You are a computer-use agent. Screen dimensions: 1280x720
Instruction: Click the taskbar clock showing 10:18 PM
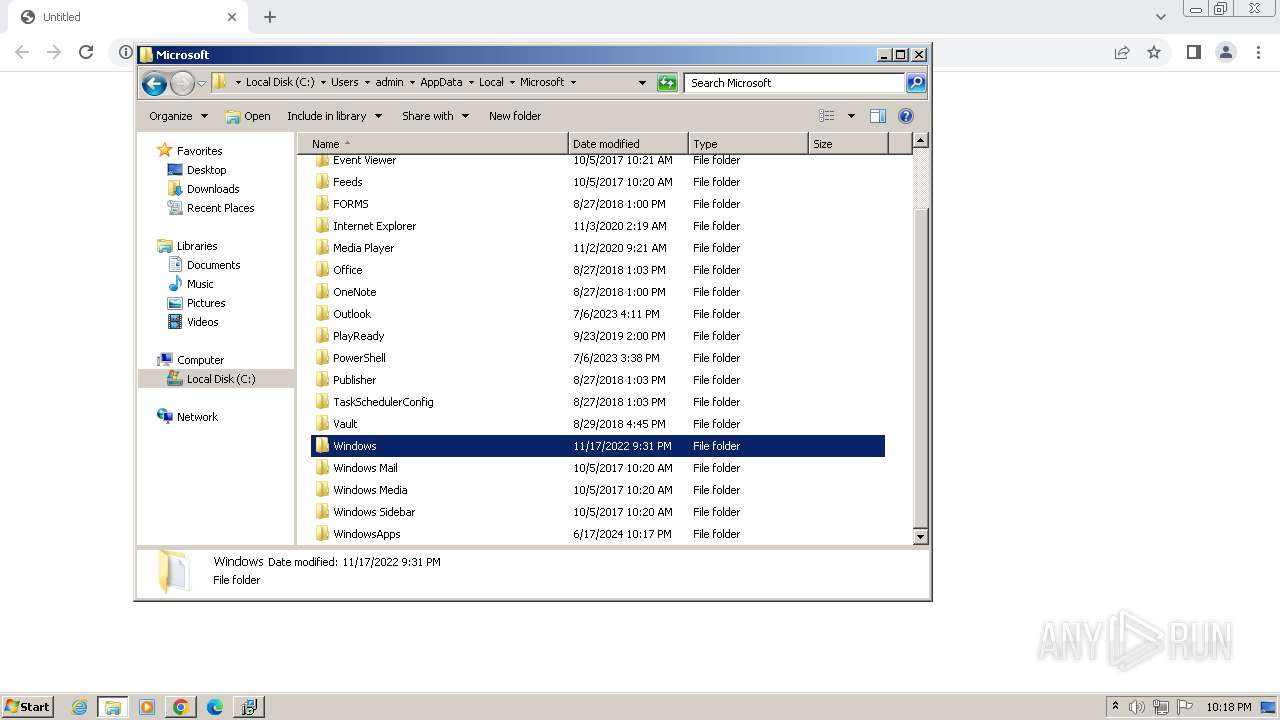tap(1228, 707)
